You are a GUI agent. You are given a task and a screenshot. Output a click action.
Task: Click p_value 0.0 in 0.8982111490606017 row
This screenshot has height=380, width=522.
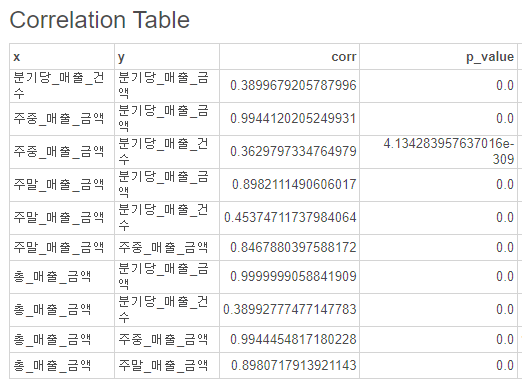tap(505, 184)
